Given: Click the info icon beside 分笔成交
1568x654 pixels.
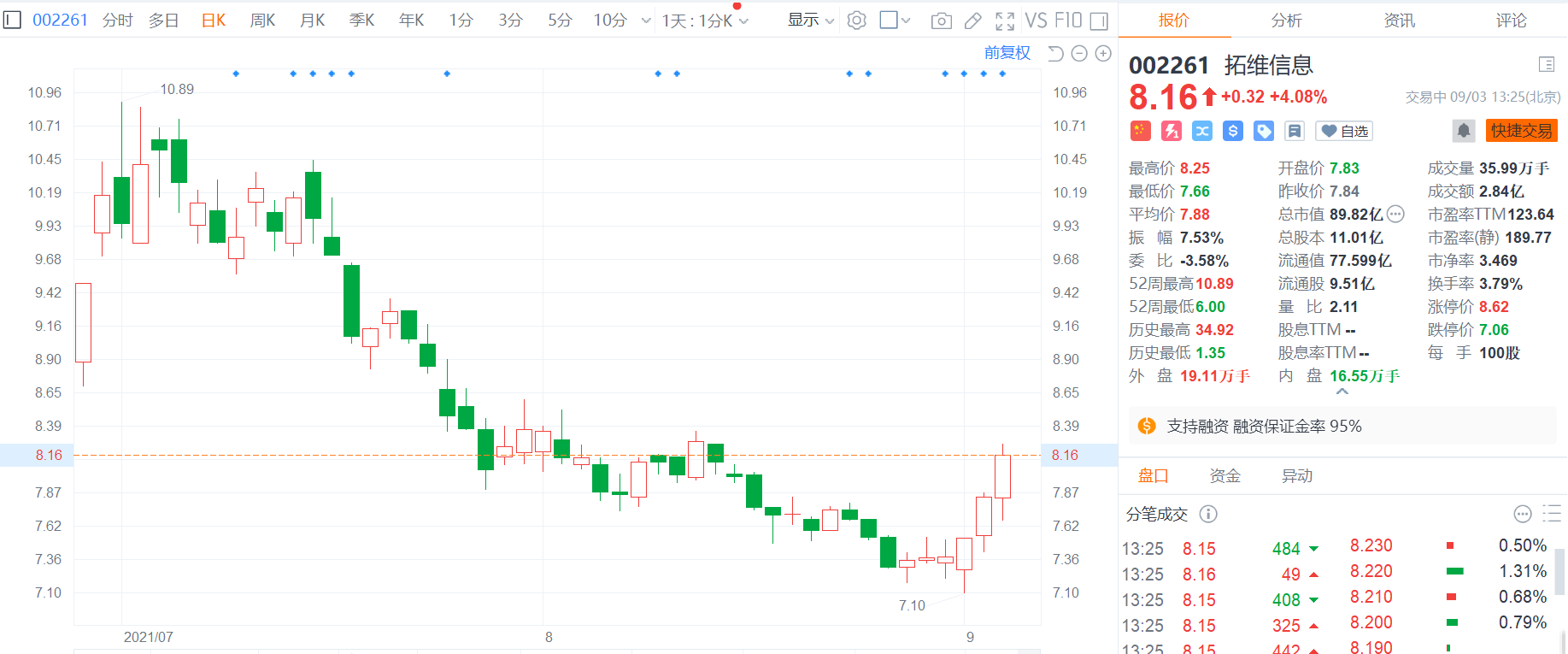Looking at the screenshot, I should 1207,514.
